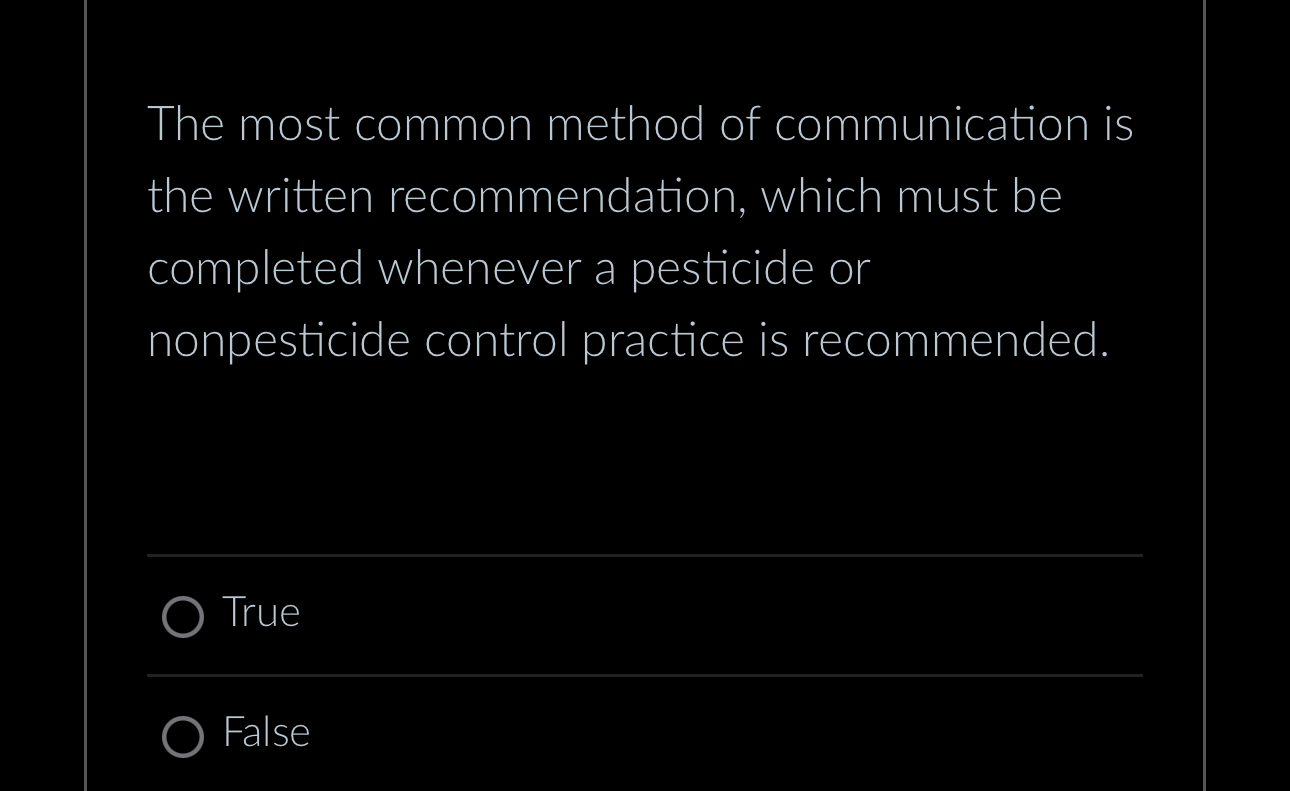1290x791 pixels.
Task: Click the circle next to False
Action: tap(184, 737)
